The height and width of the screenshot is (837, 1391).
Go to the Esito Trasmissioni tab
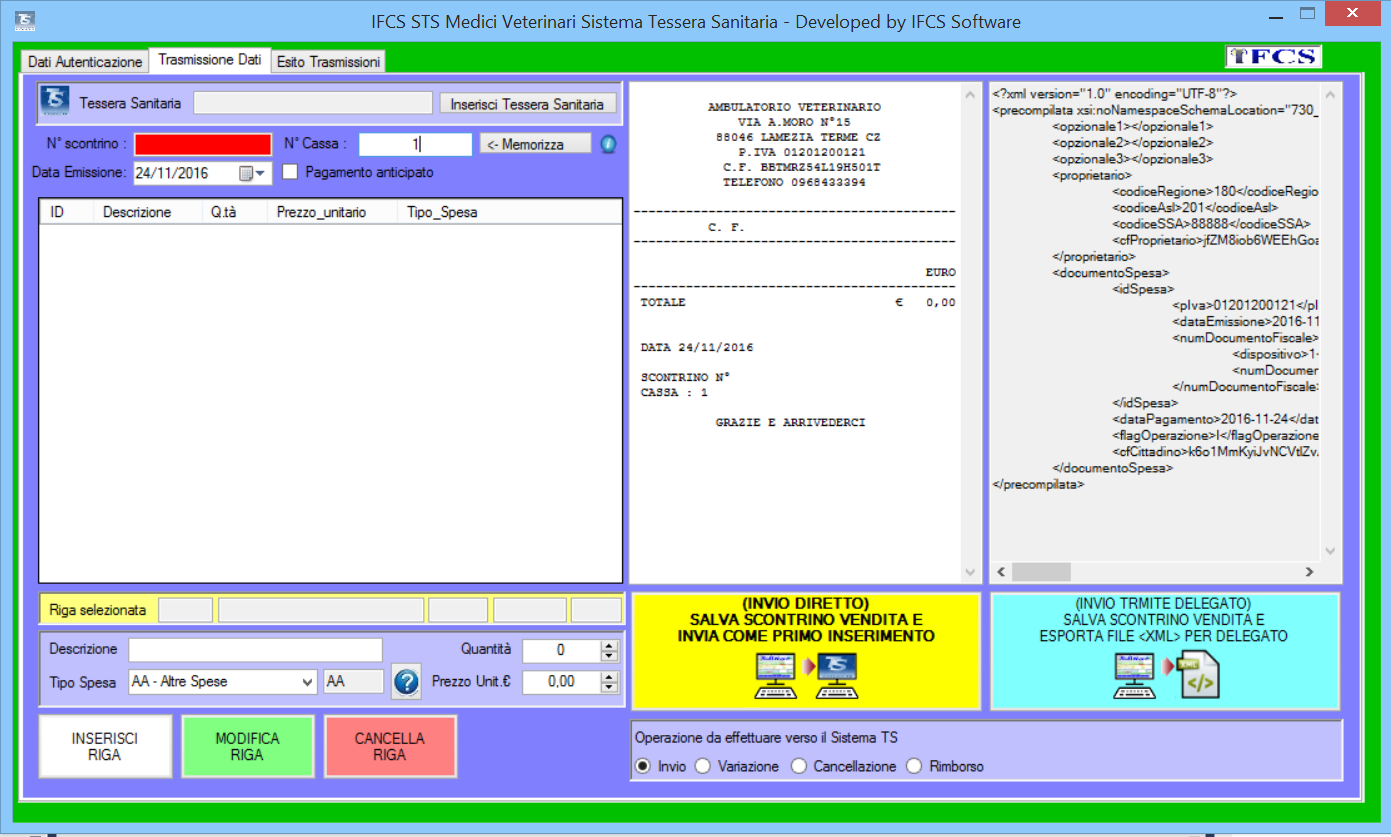(x=329, y=62)
